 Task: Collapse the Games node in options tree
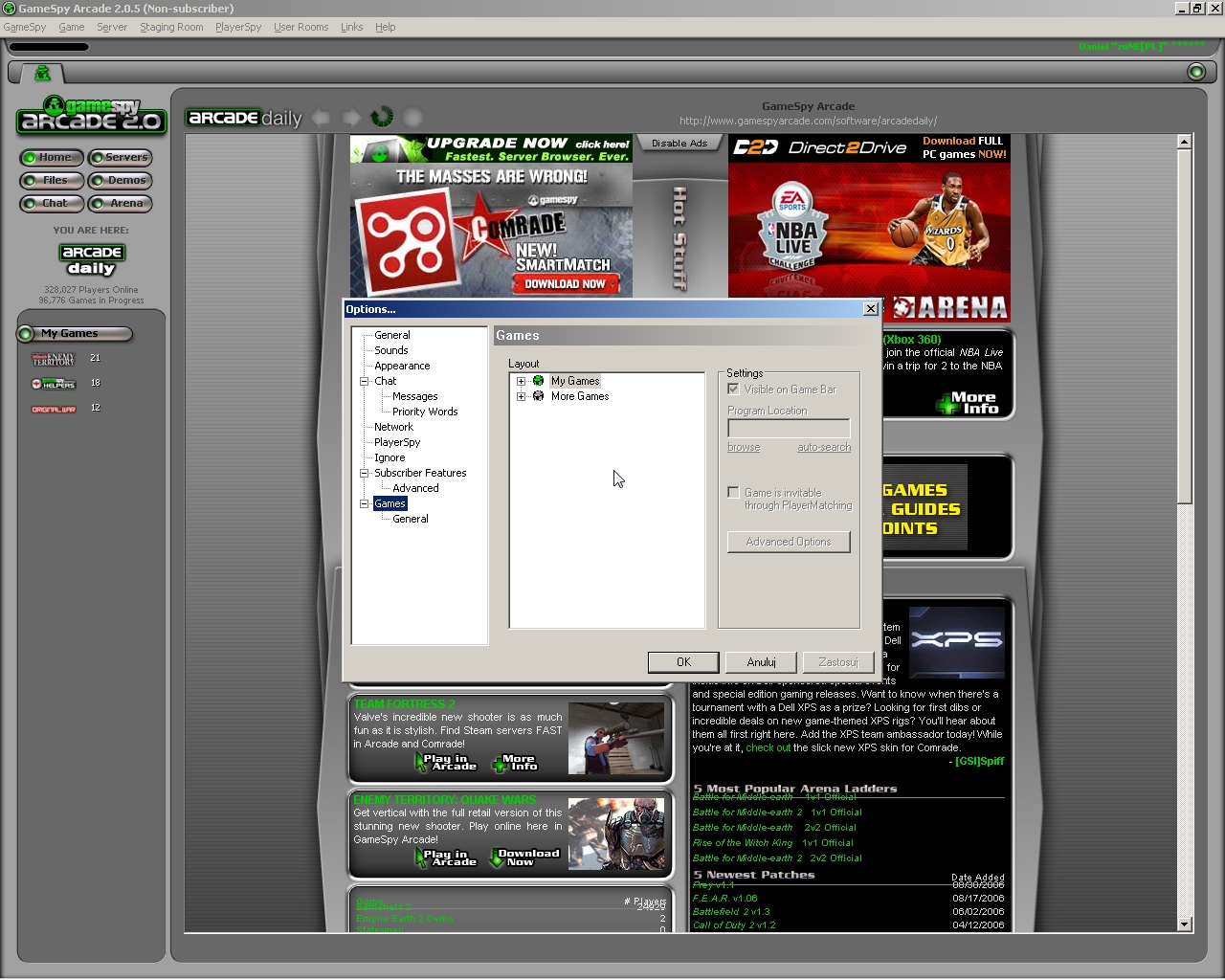(x=364, y=503)
